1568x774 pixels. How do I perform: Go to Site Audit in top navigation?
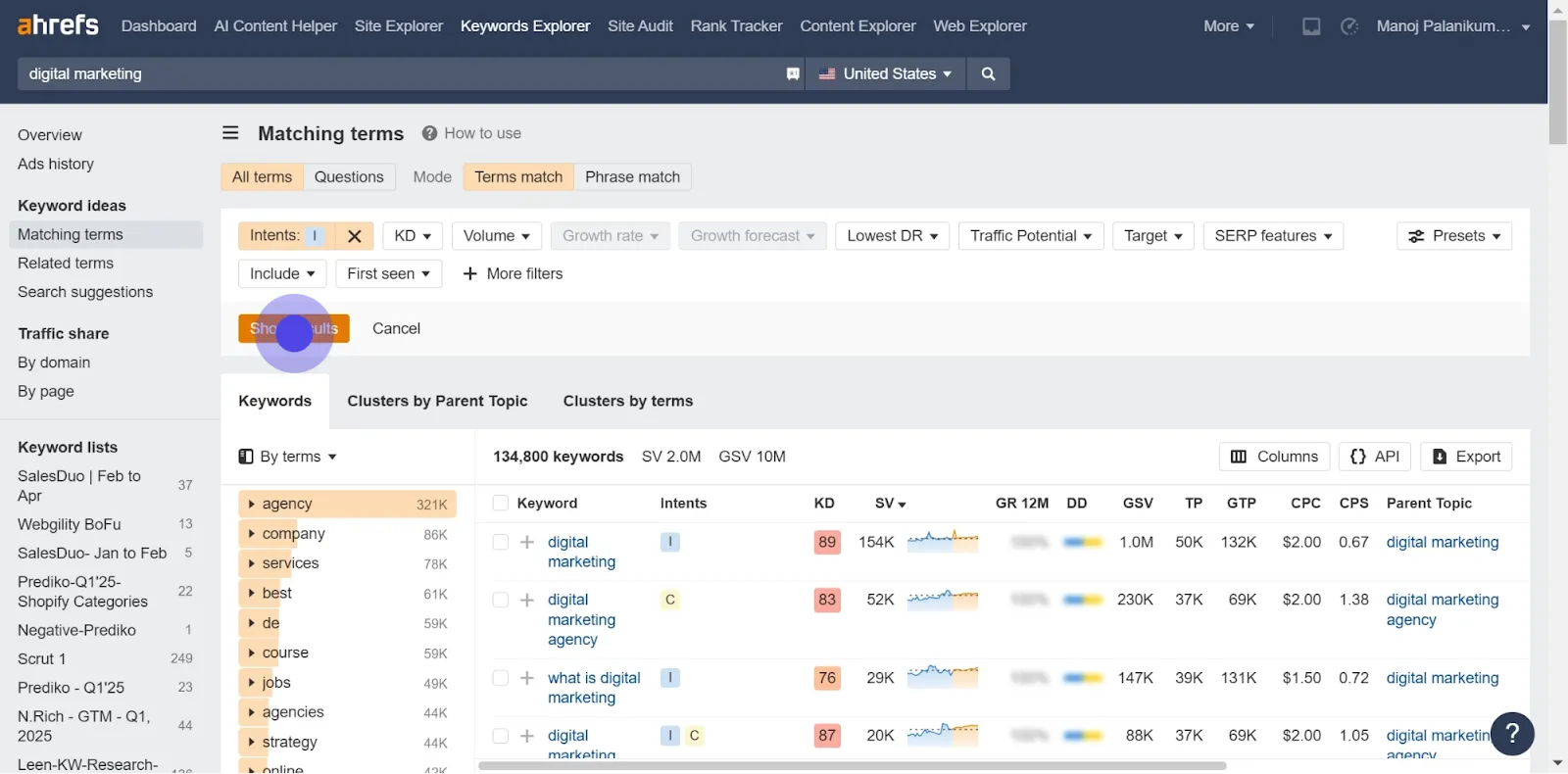pos(640,26)
